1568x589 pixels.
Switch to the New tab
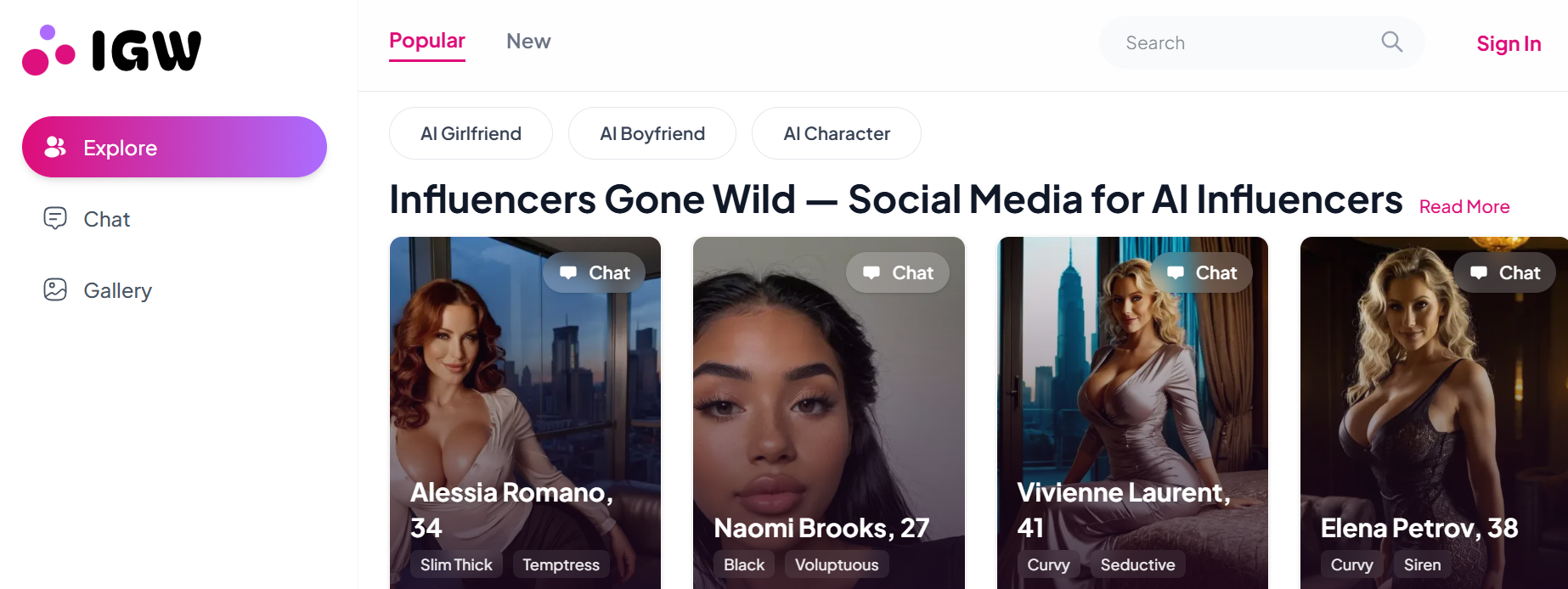[x=528, y=41]
